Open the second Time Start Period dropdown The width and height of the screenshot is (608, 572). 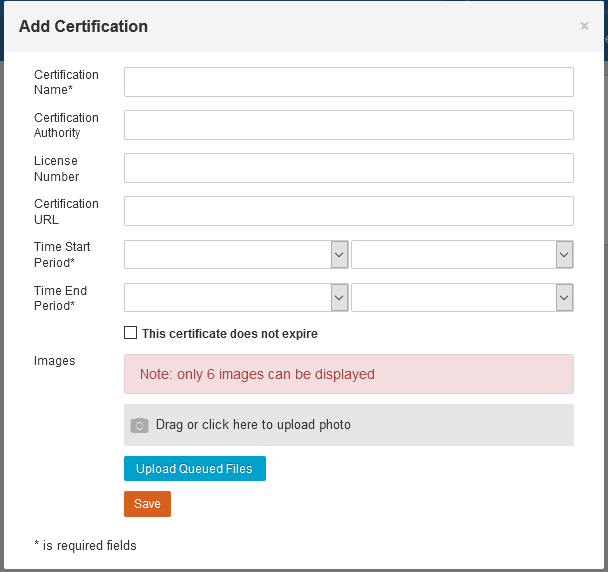pos(462,255)
